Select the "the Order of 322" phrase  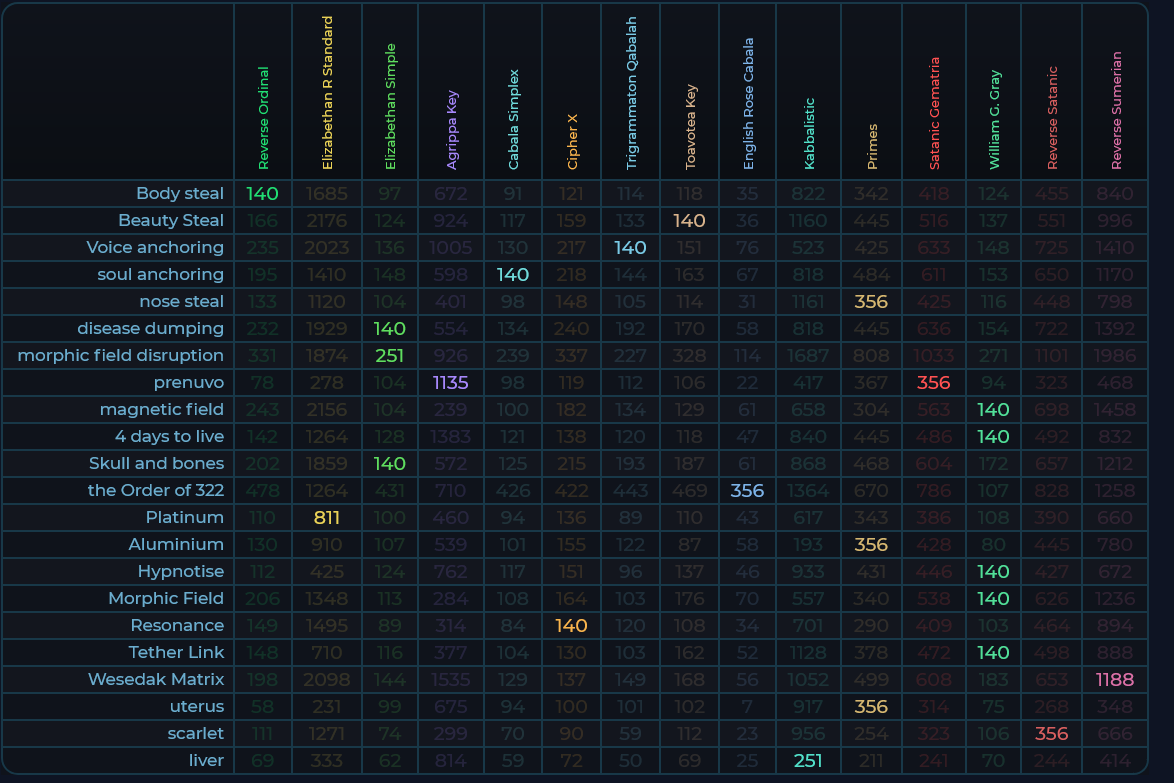pos(156,491)
